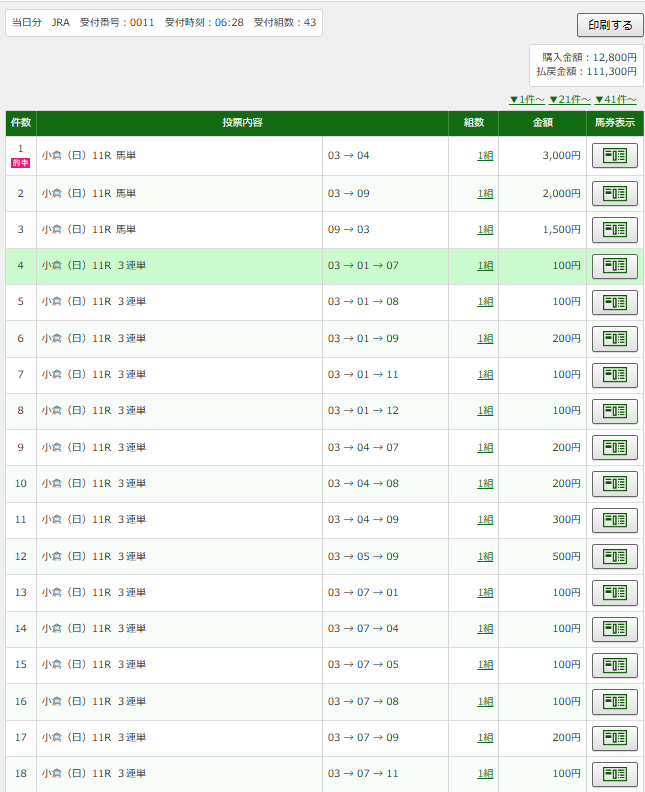Open 1組 link in row 4

485,266
